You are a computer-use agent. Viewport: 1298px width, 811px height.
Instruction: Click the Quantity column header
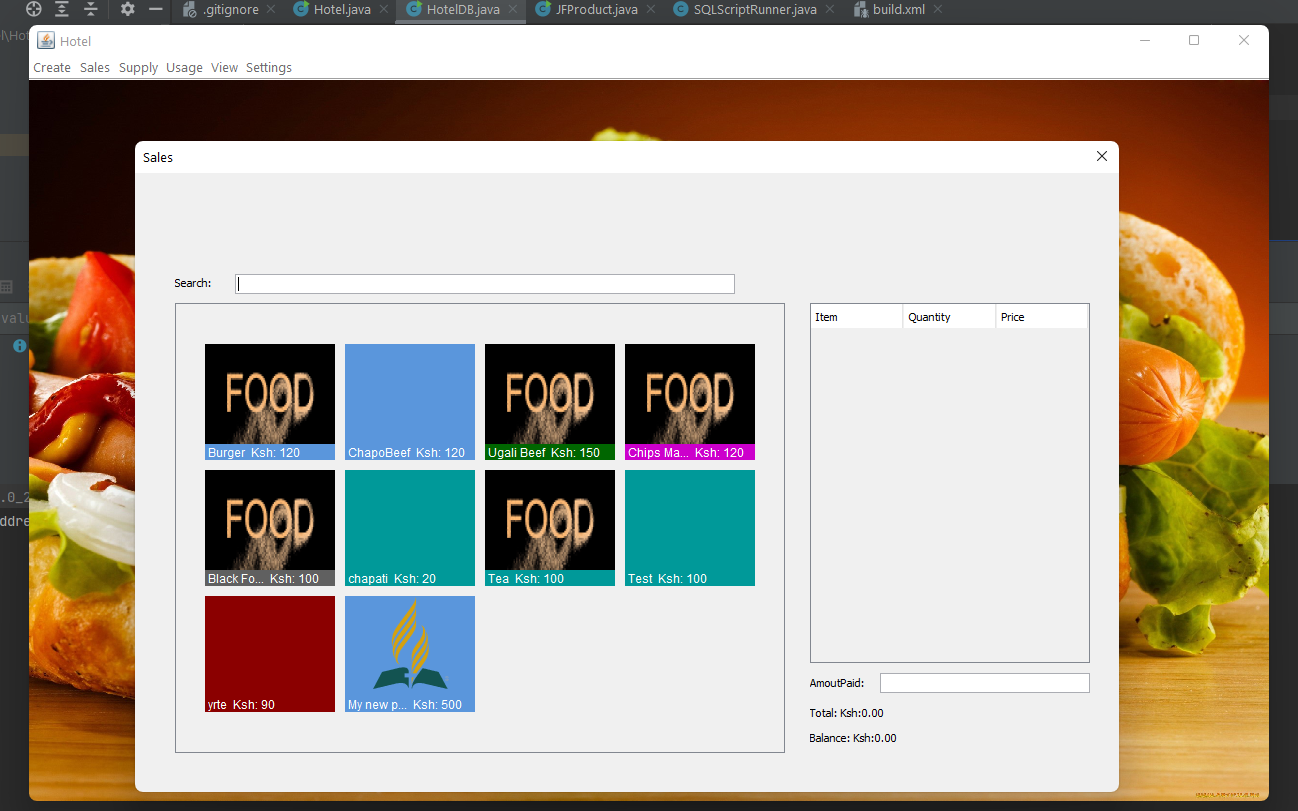pyautogui.click(x=950, y=317)
